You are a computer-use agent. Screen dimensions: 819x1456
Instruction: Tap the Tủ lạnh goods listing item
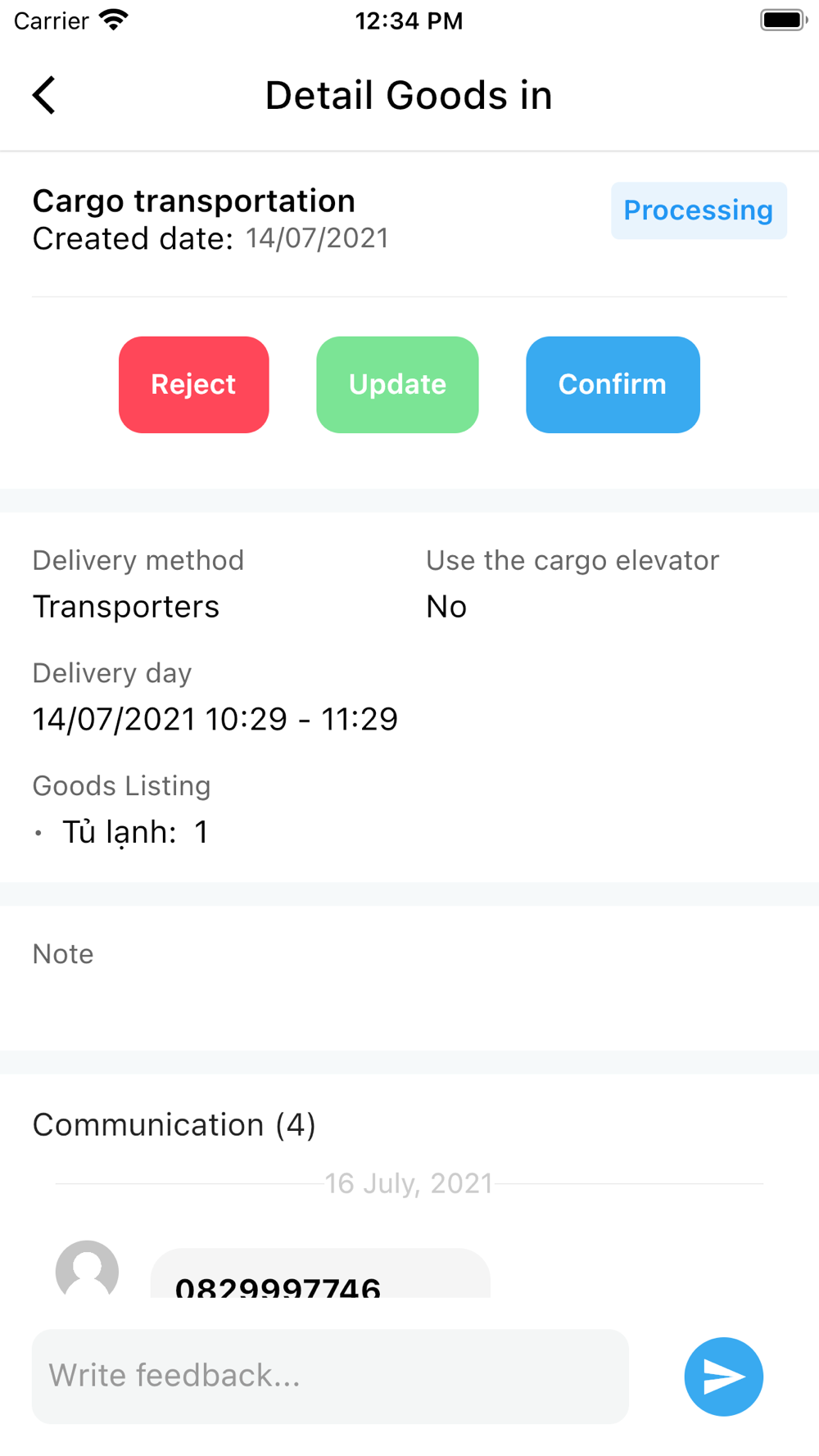pyautogui.click(x=135, y=832)
